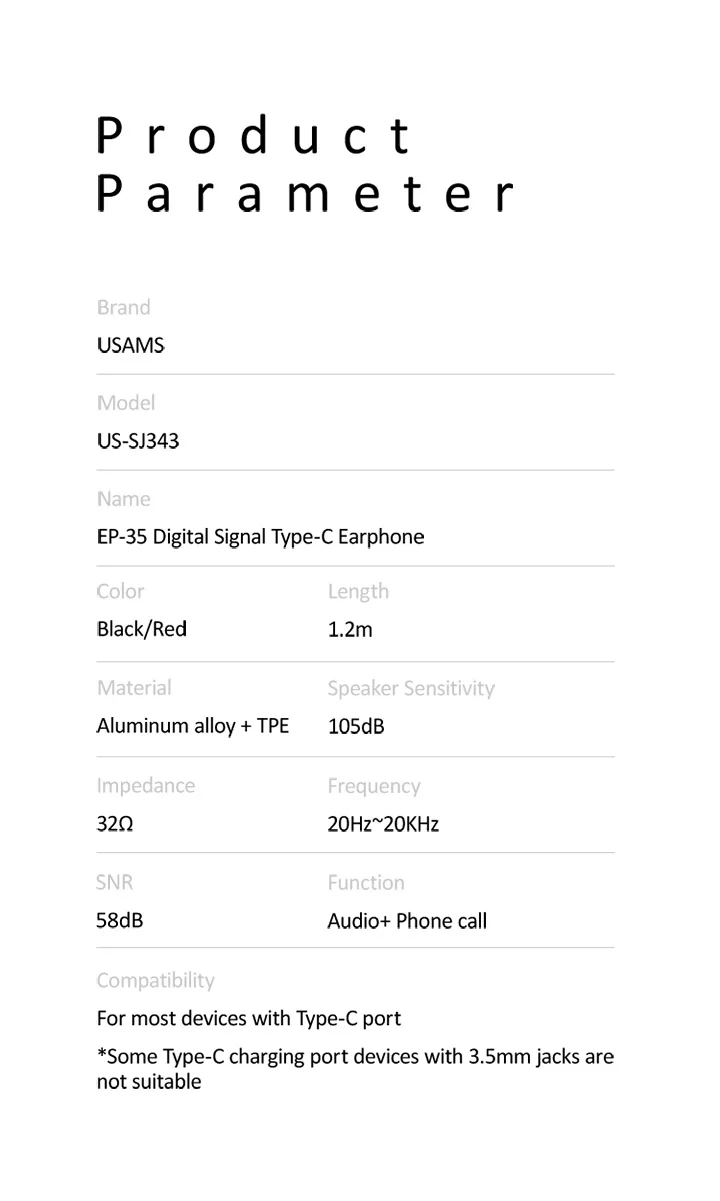Click the 105dB sensitivity value
This screenshot has width=720, height=1201.
(x=356, y=727)
